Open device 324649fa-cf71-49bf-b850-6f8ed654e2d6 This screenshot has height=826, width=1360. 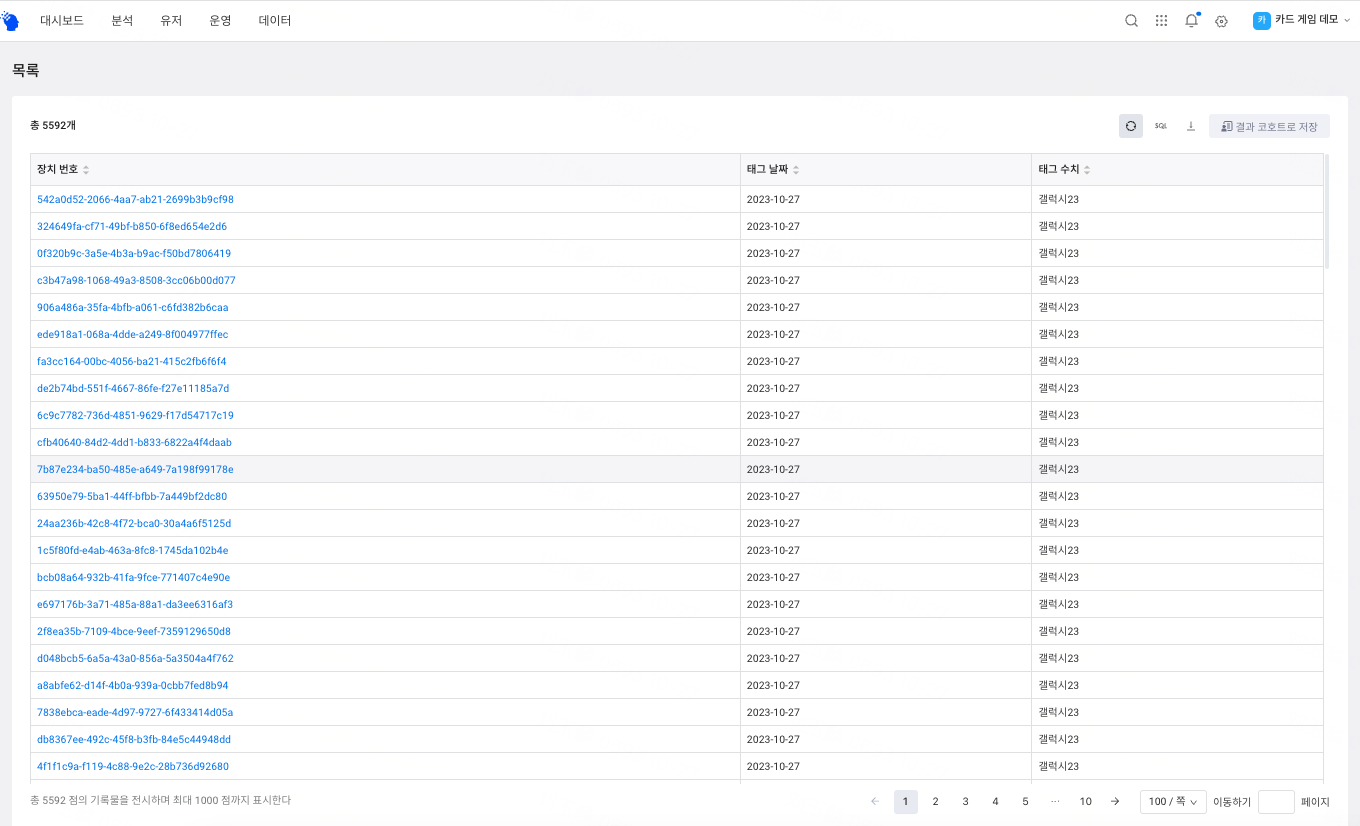click(x=132, y=226)
